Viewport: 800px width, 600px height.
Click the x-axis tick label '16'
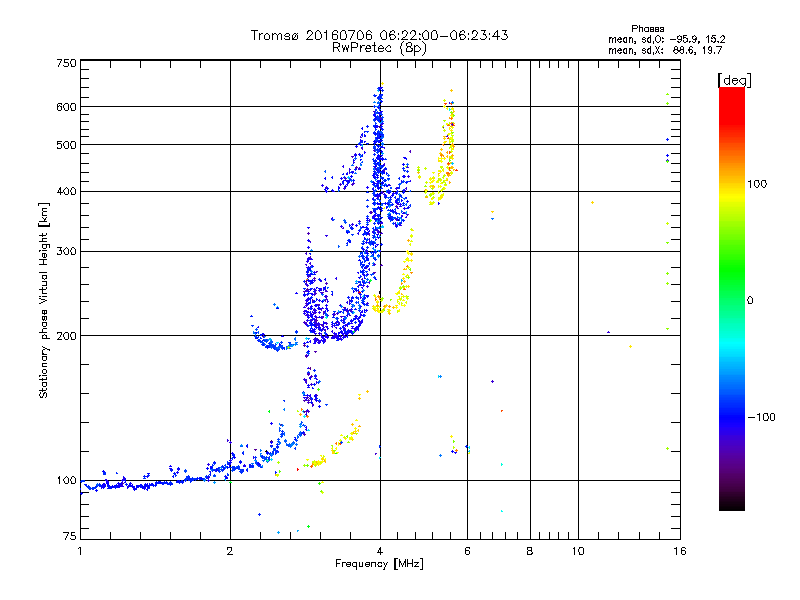point(680,551)
